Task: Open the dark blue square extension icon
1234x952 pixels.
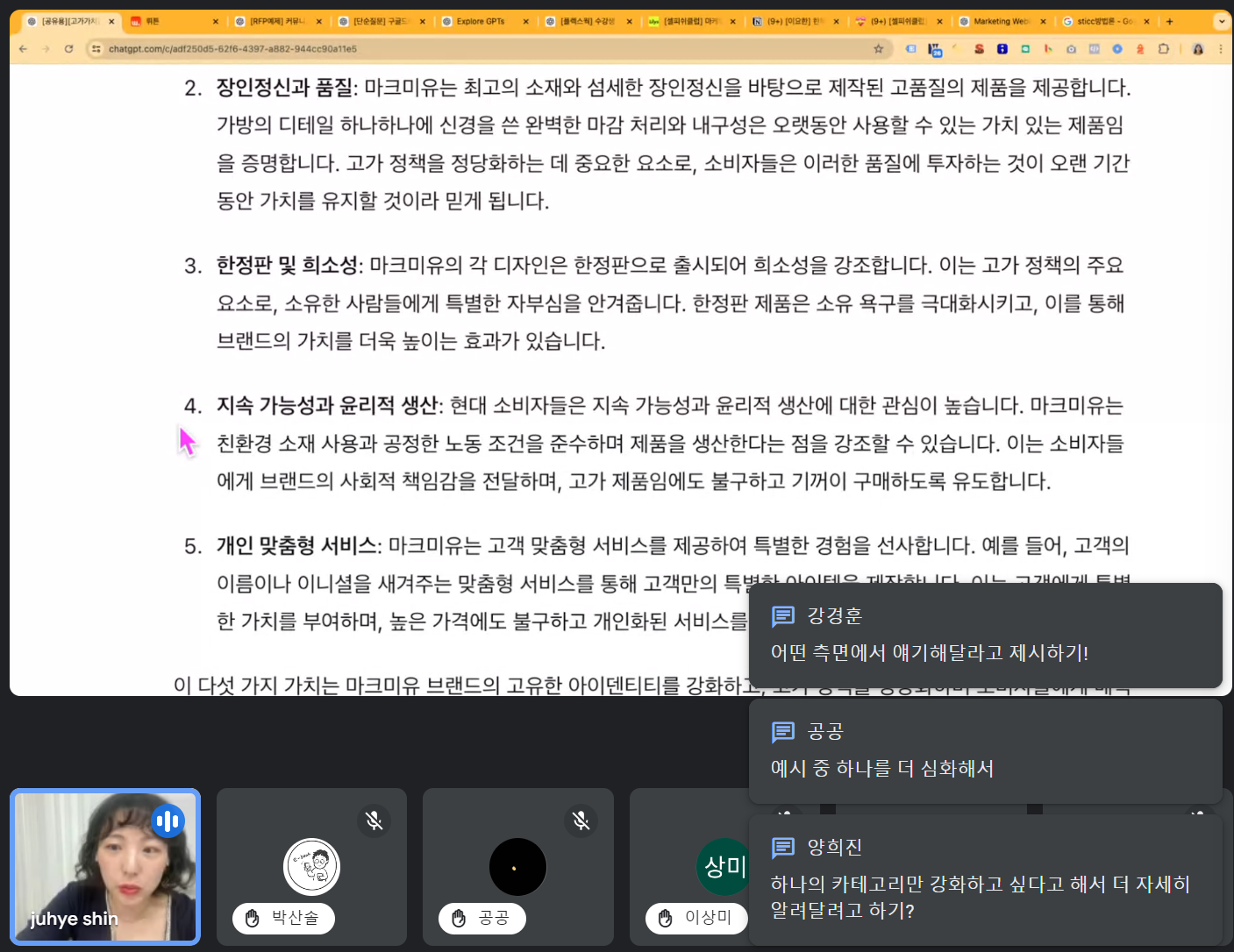Action: 1002,49
